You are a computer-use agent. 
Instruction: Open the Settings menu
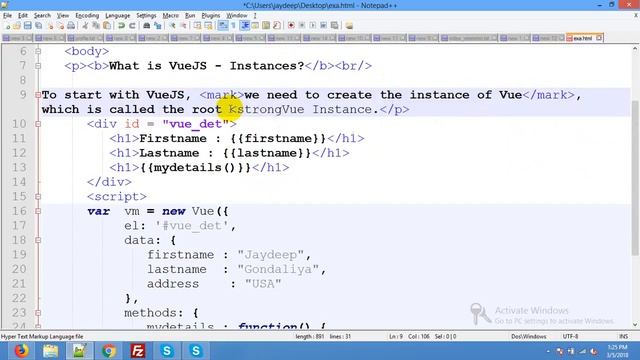coord(146,16)
